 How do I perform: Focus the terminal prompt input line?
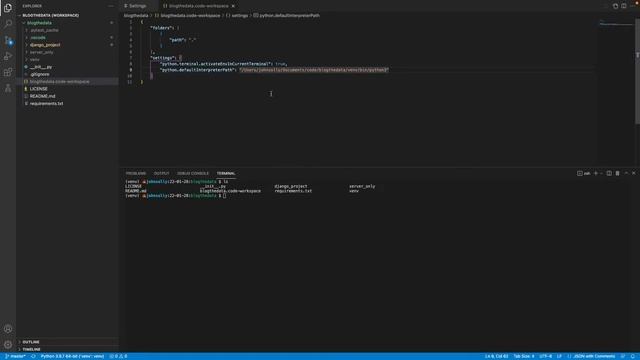click(224, 196)
